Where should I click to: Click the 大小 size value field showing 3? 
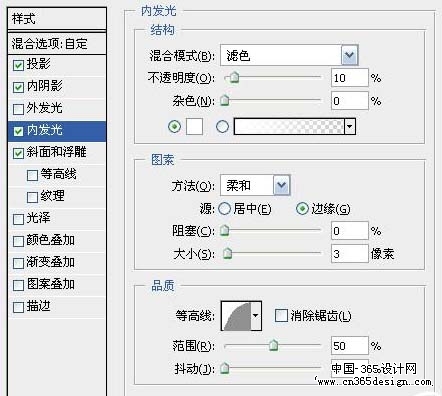tap(350, 254)
